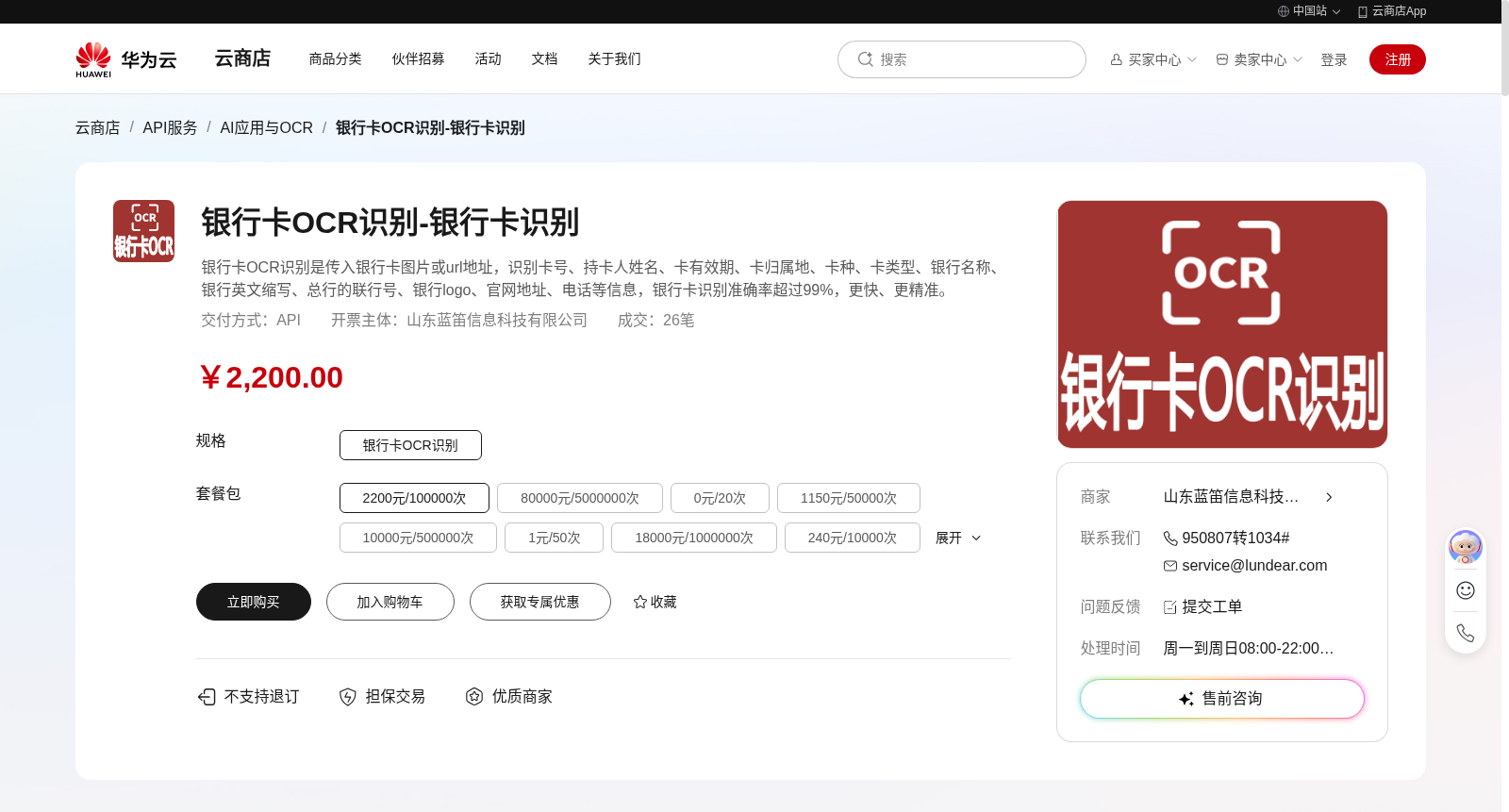Expand more packages with 展开
The height and width of the screenshot is (812, 1509).
pos(958,538)
